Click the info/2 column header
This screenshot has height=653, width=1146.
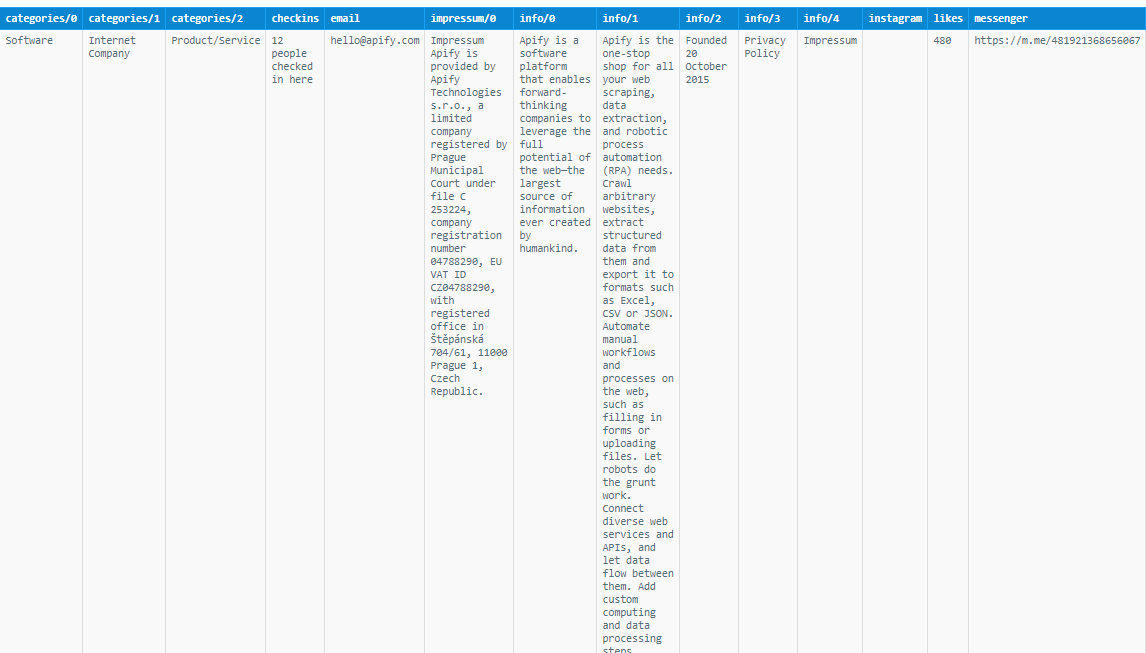click(x=709, y=18)
